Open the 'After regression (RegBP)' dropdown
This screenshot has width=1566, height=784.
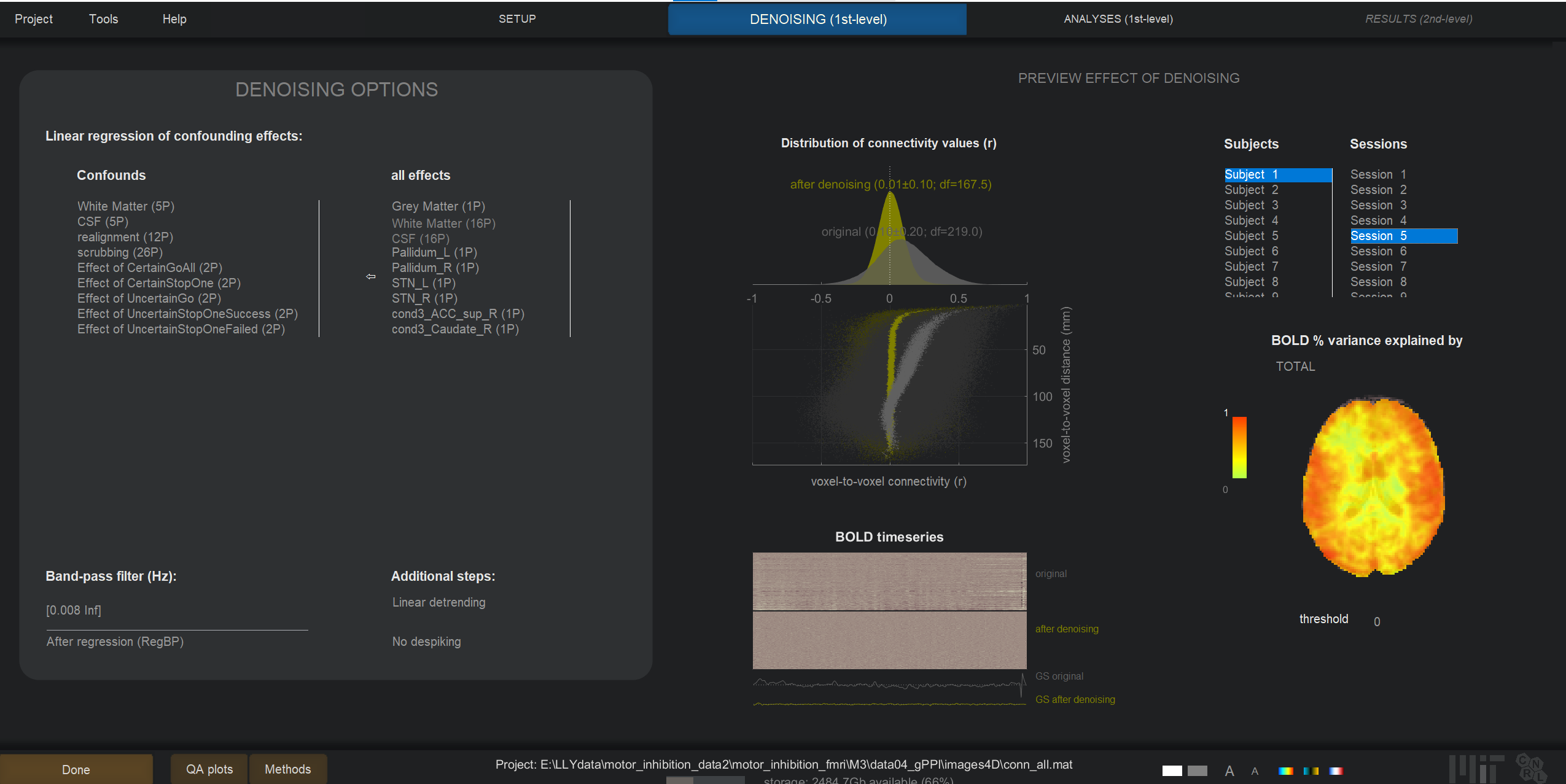click(x=115, y=642)
